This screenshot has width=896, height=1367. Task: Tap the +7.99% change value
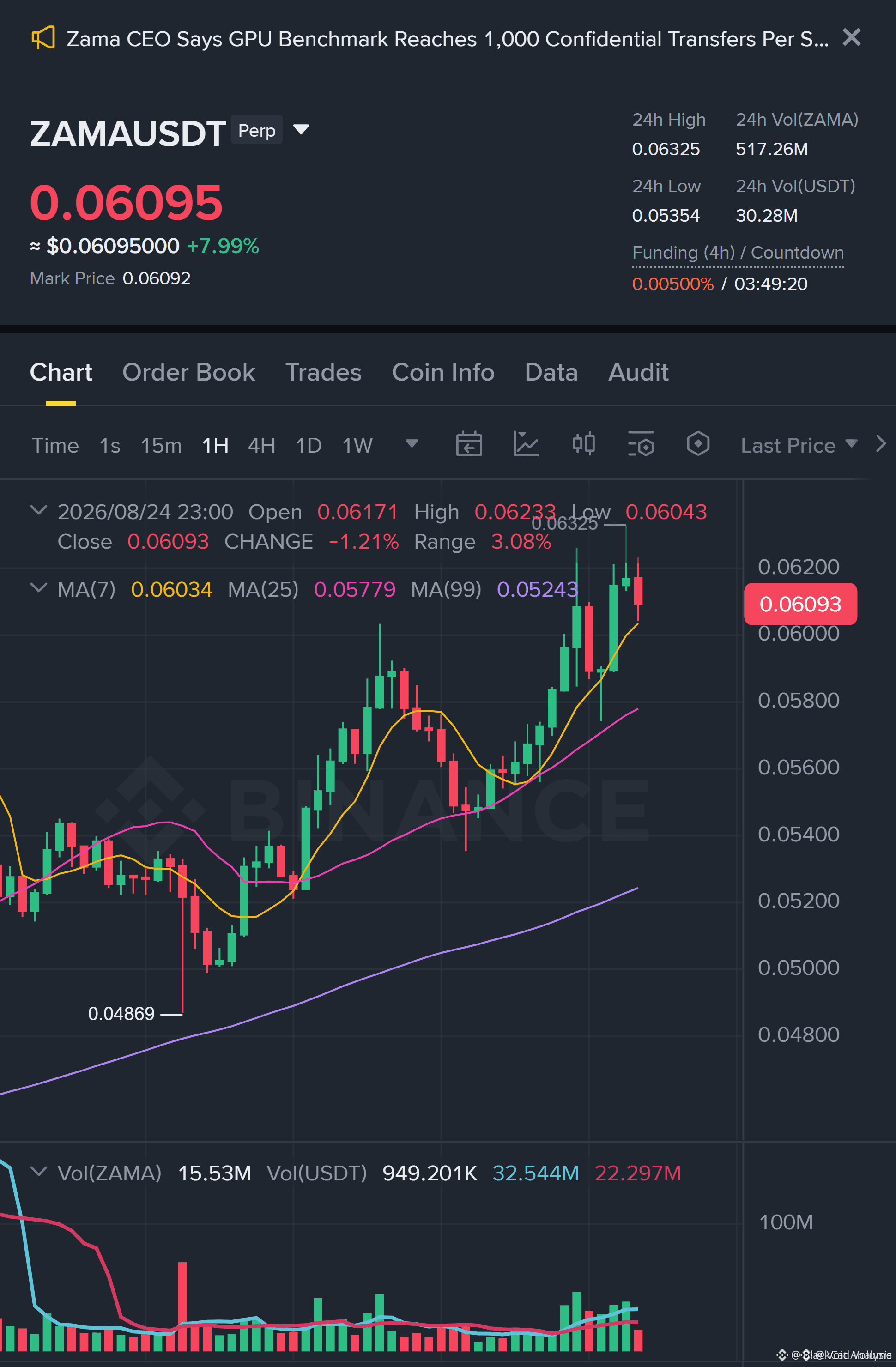[223, 246]
